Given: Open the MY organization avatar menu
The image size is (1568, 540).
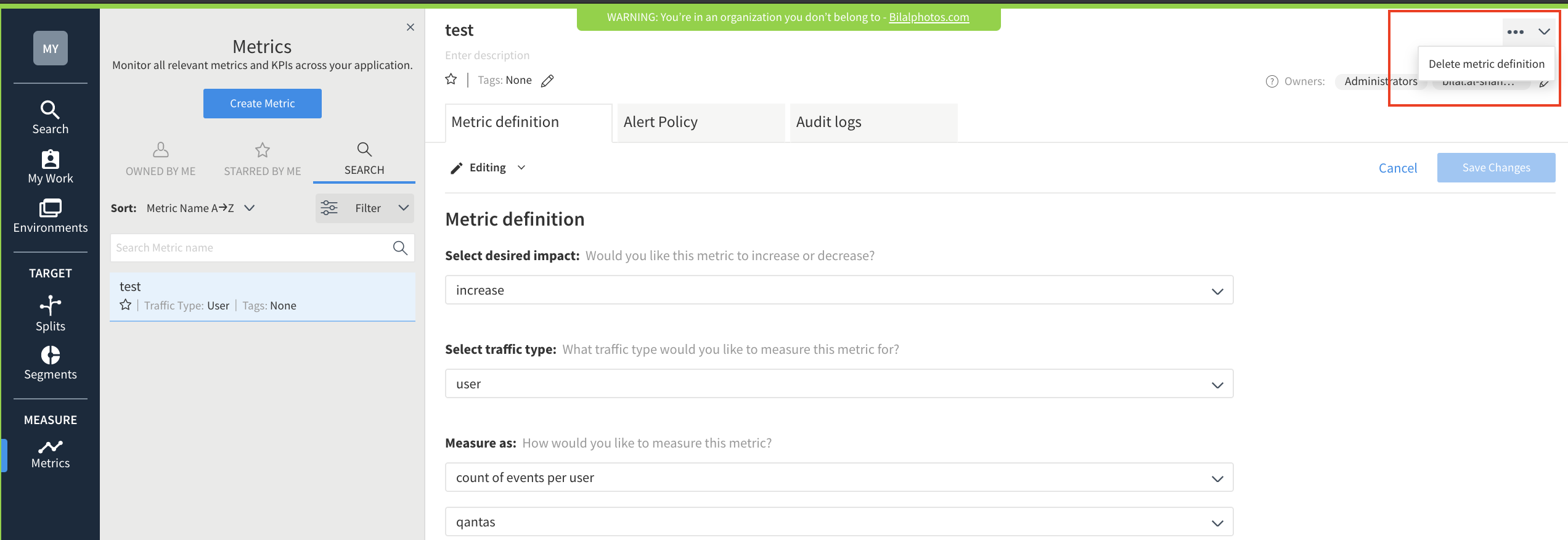Looking at the screenshot, I should click(51, 48).
